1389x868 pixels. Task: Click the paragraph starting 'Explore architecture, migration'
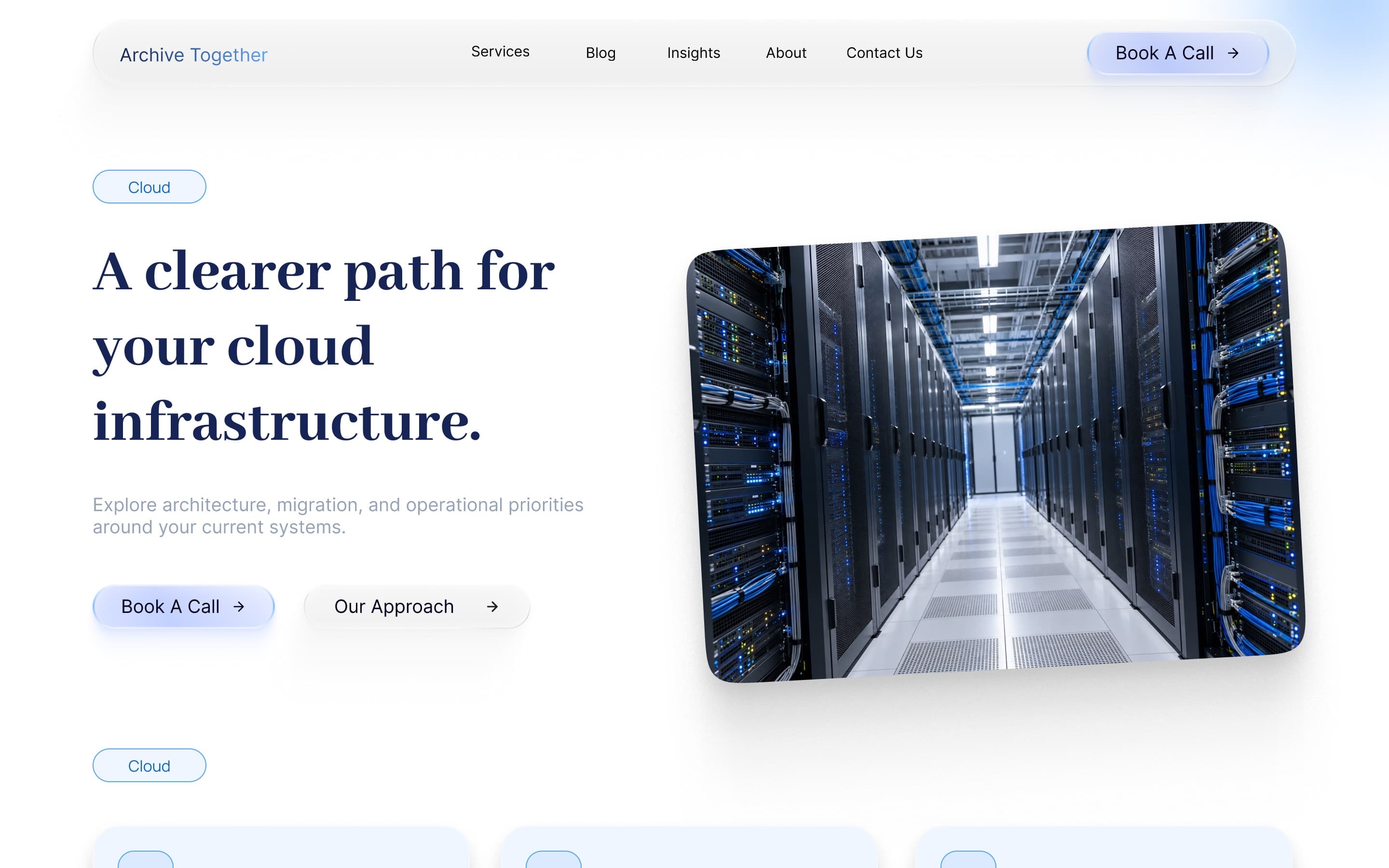338,515
